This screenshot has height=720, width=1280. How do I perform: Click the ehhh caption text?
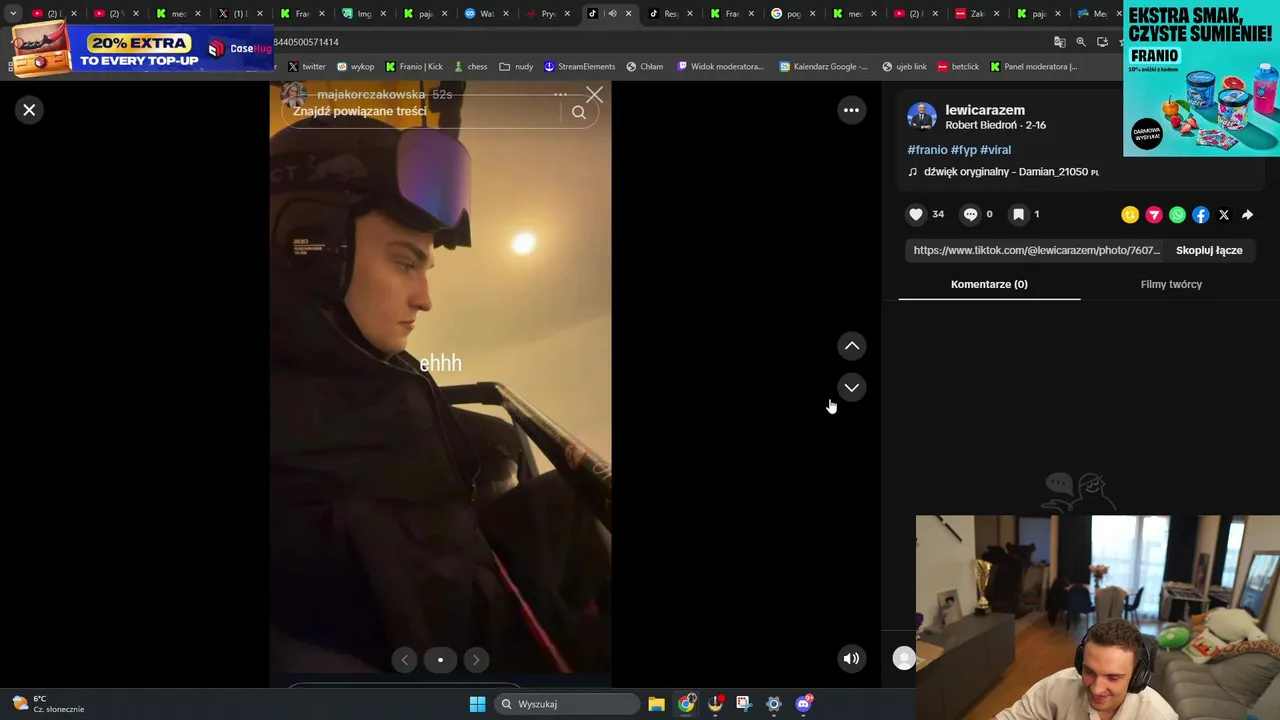tap(440, 363)
